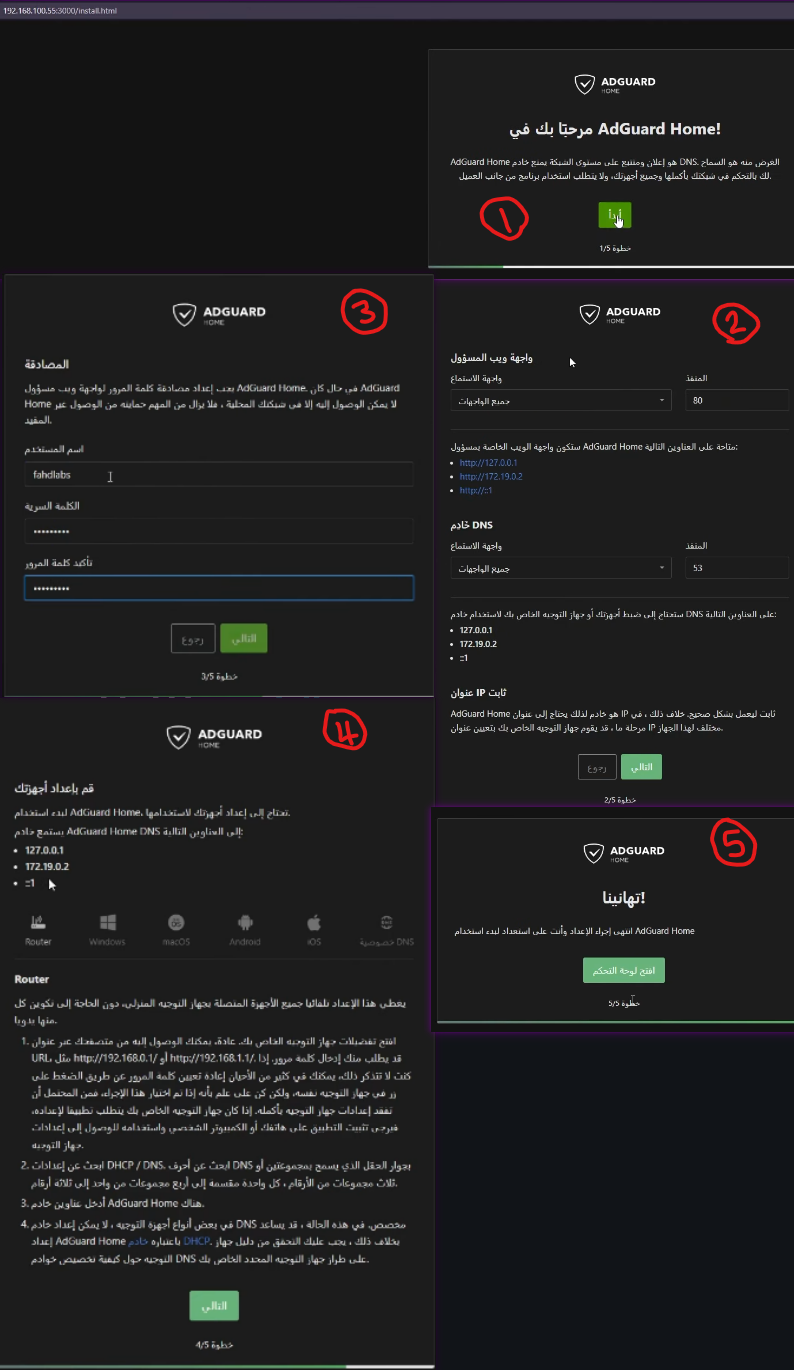
Task: Click the admin interface port field showing 80
Action: pyautogui.click(x=738, y=400)
